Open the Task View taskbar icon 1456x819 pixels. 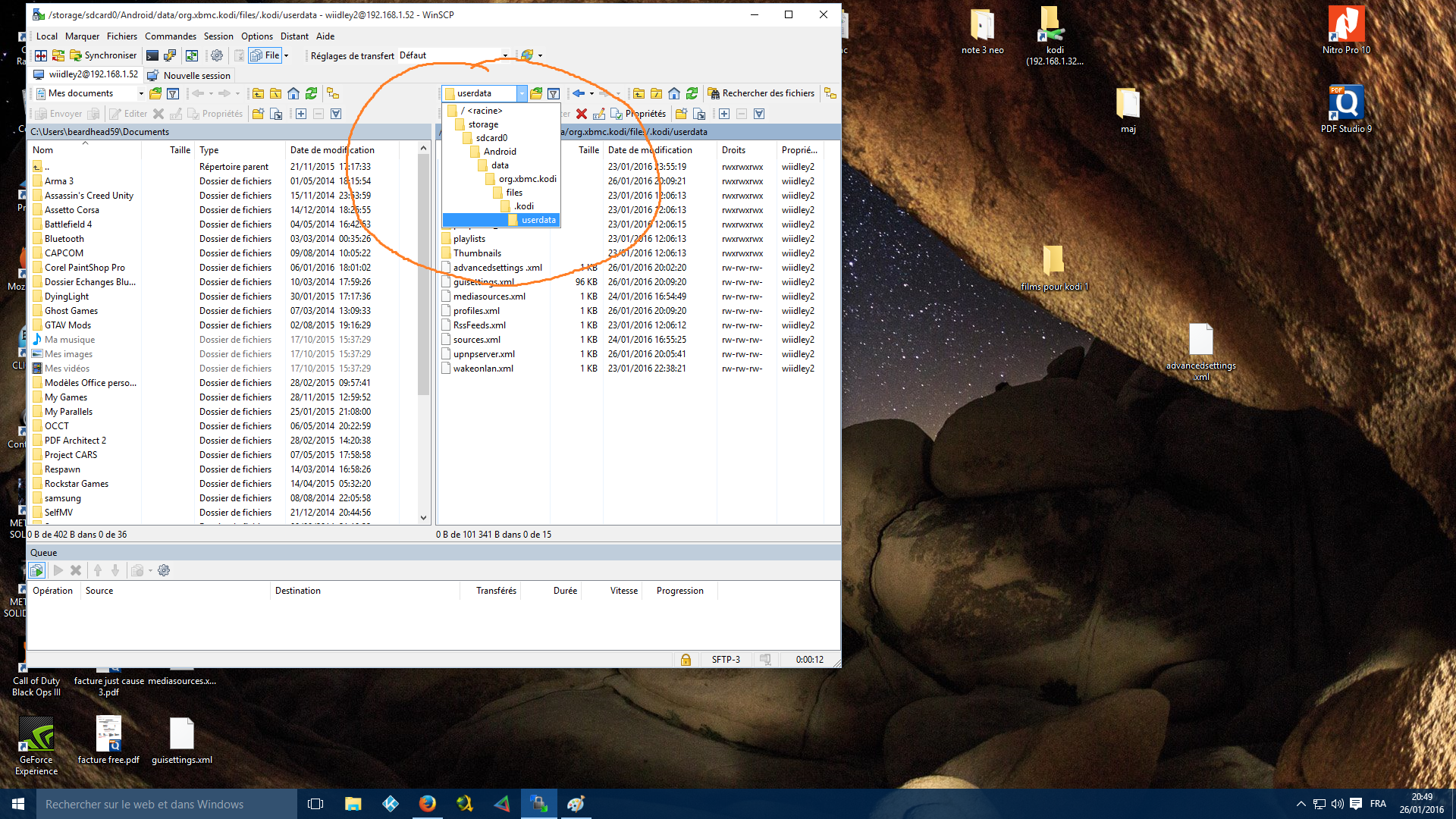coord(315,804)
